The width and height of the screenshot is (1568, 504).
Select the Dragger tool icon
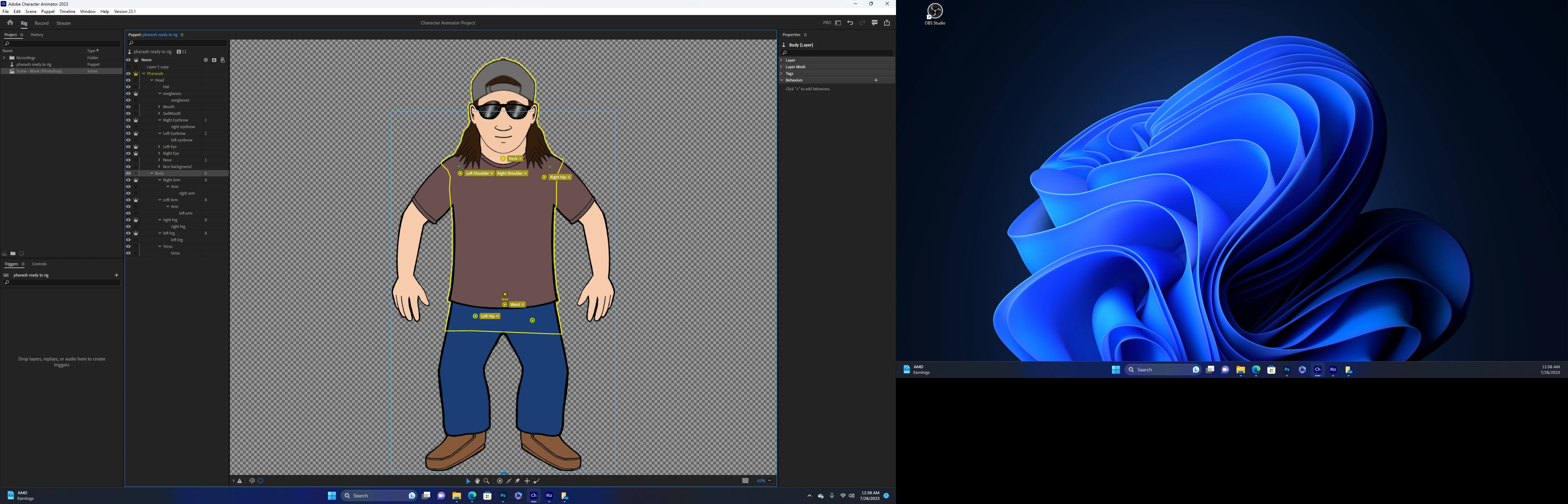527,481
